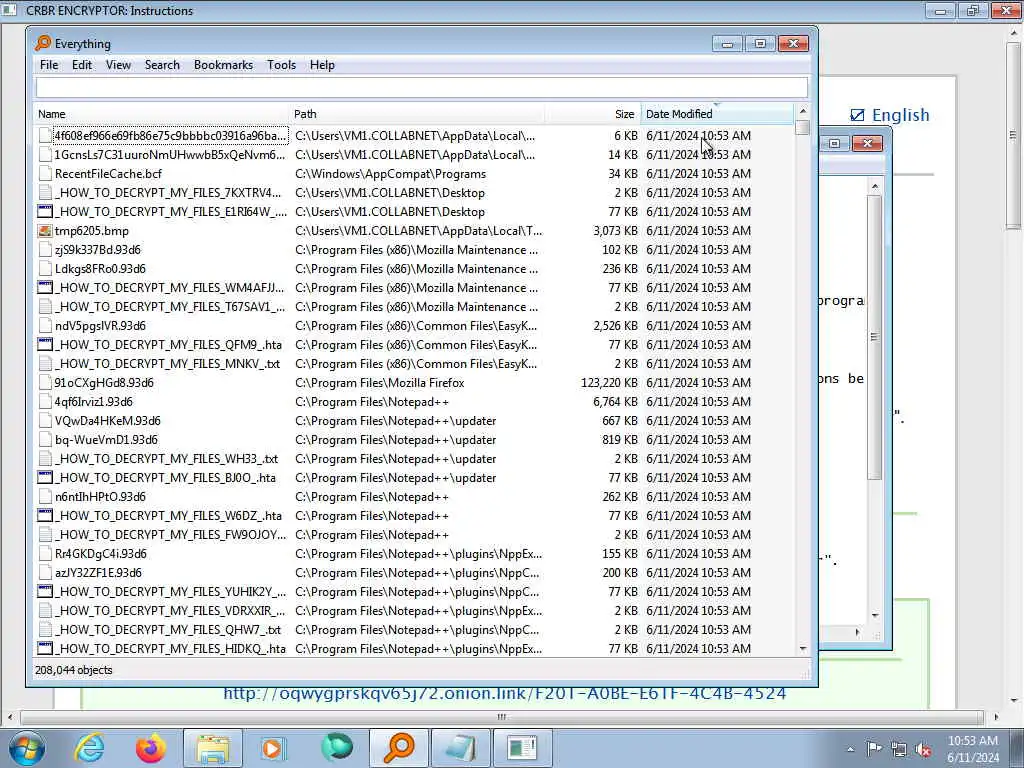This screenshot has height=768, width=1024.
Task: Open the View menu in Everything
Action: point(118,65)
